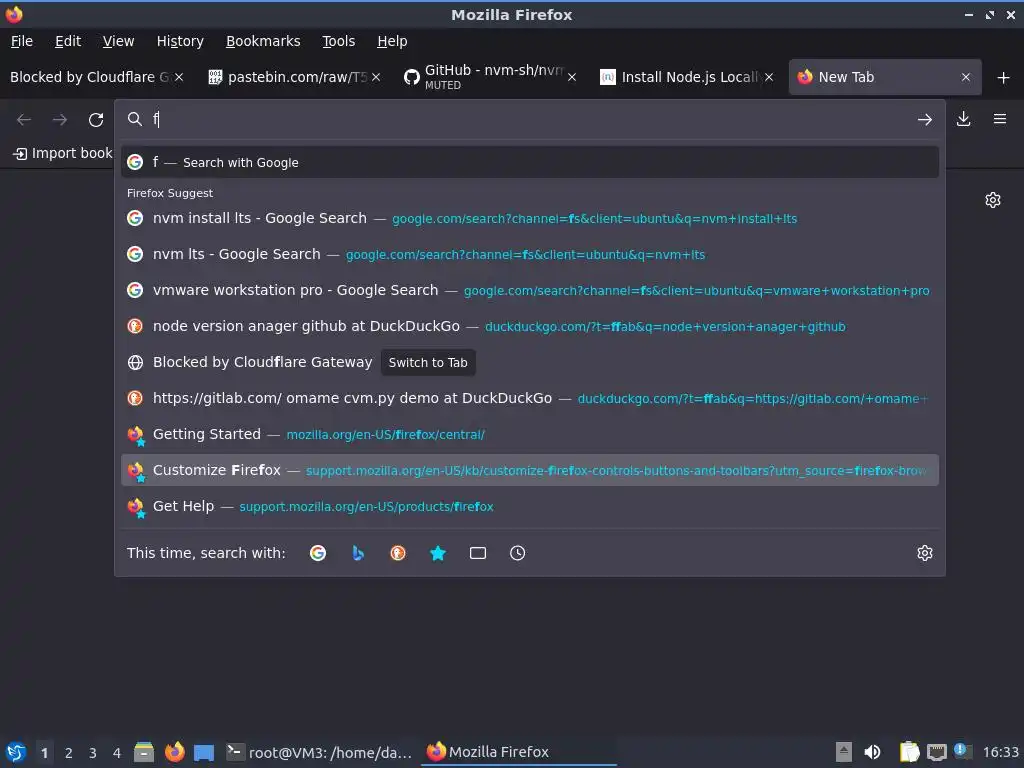Screen dimensions: 1024x768
Task: Switch to workspace 4 in taskbar
Action: (x=117, y=753)
